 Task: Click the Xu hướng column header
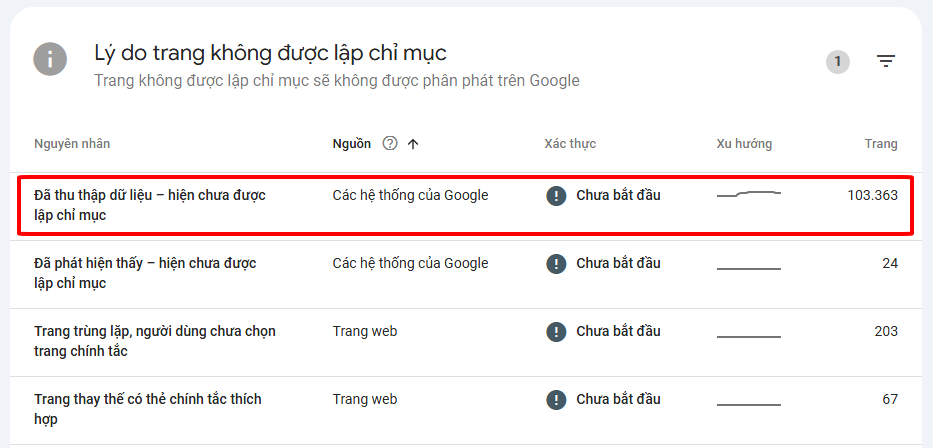(744, 144)
